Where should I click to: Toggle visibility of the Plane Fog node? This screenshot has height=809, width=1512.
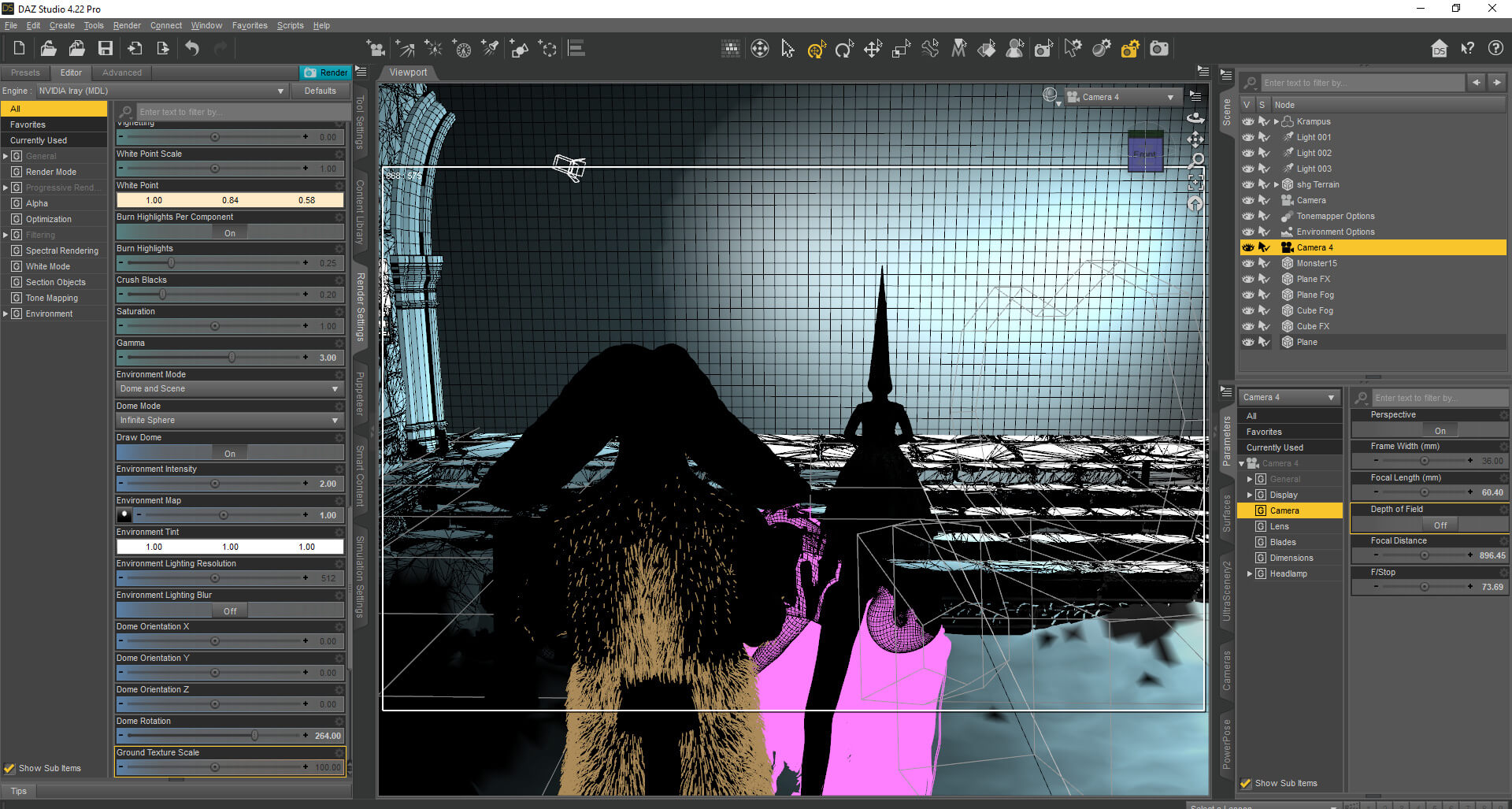tap(1247, 295)
